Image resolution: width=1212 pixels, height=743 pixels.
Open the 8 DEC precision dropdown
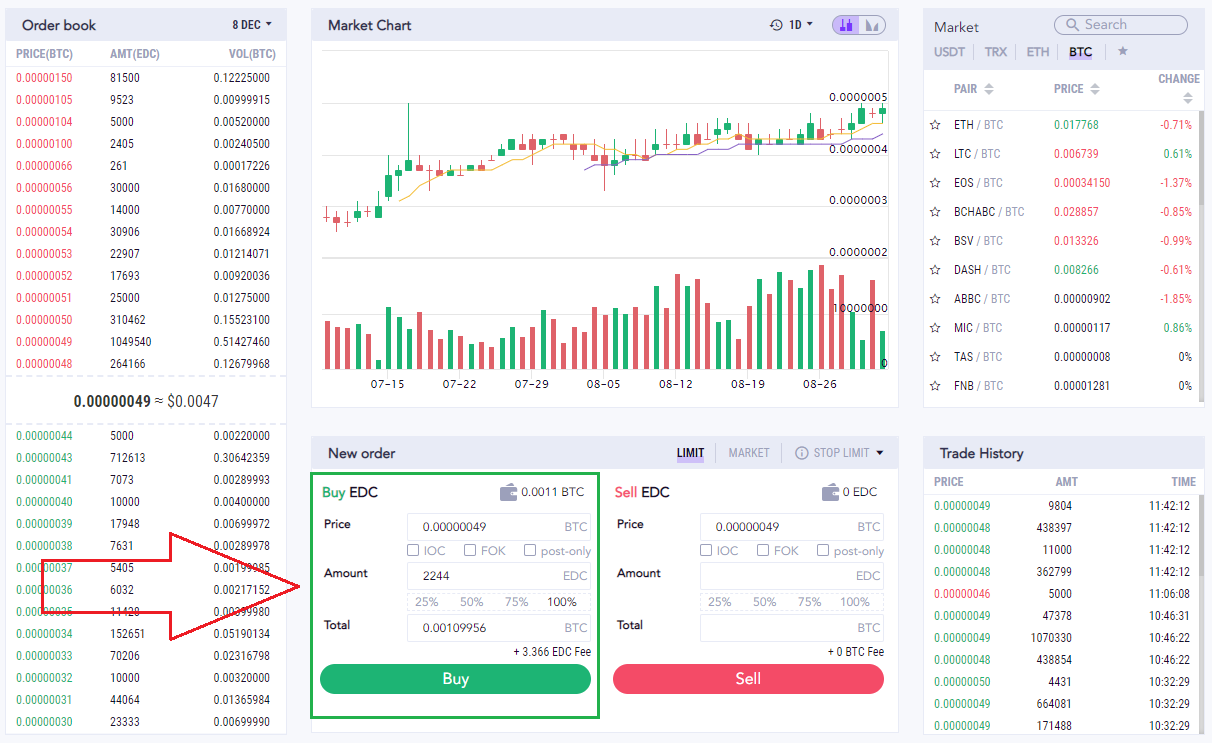pyautogui.click(x=252, y=24)
